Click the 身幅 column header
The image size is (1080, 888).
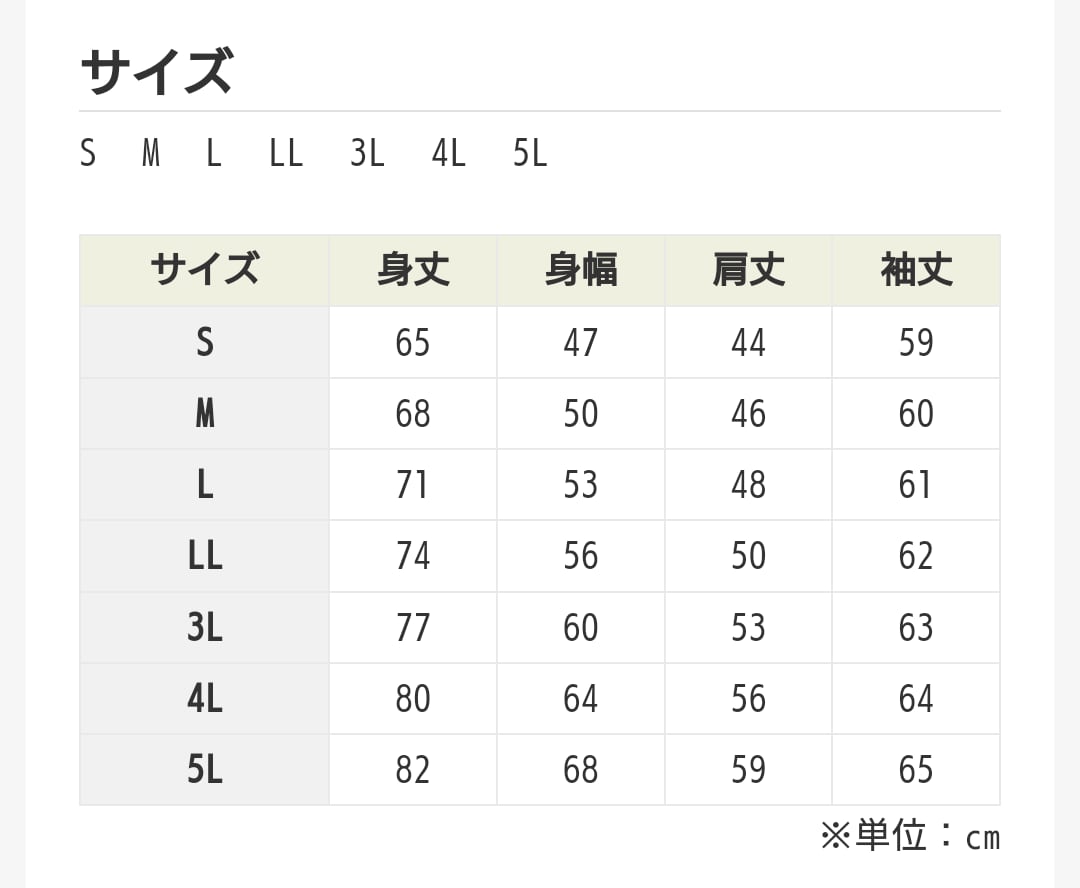(580, 270)
